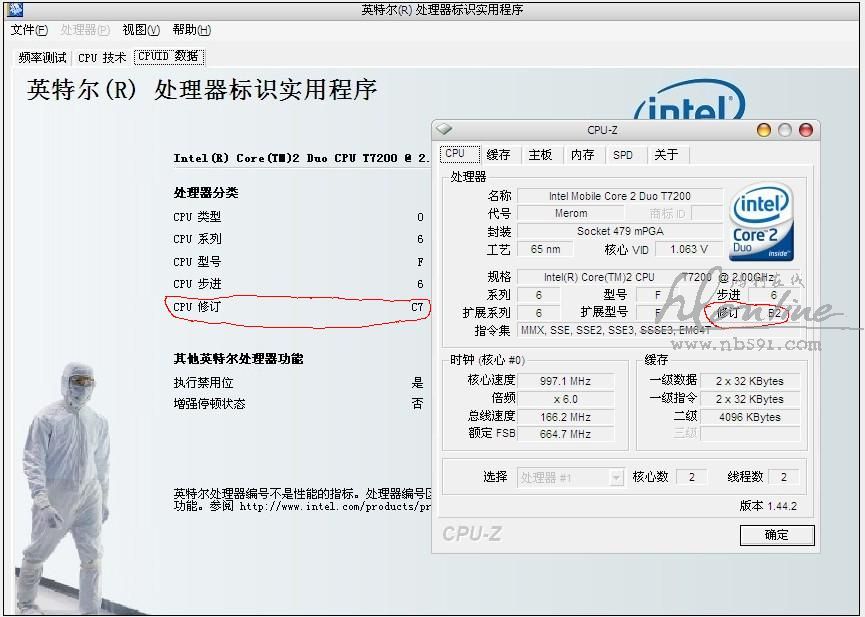Open the 关于 tab in CPU-Z
865x617 pixels.
[665, 155]
